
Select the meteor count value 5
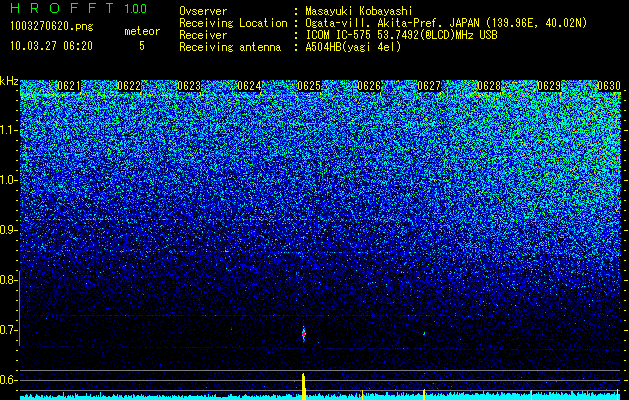pos(142,46)
